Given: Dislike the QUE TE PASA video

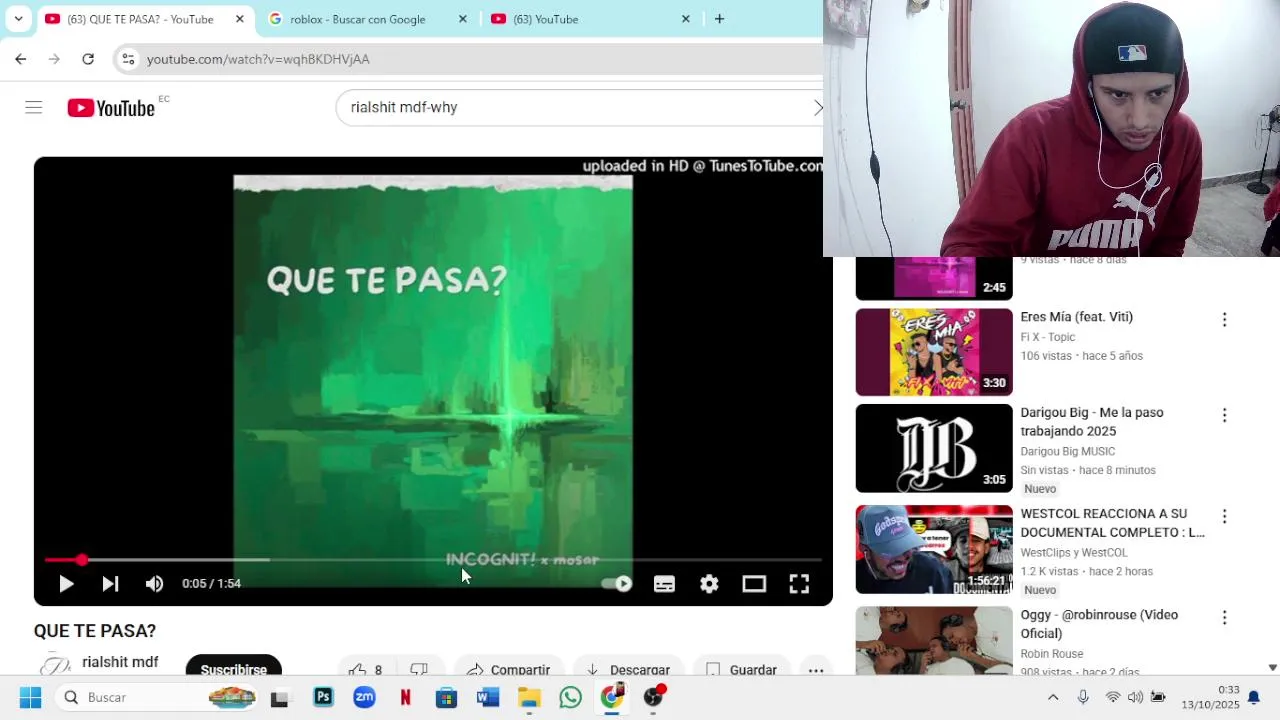Looking at the screenshot, I should point(419,669).
